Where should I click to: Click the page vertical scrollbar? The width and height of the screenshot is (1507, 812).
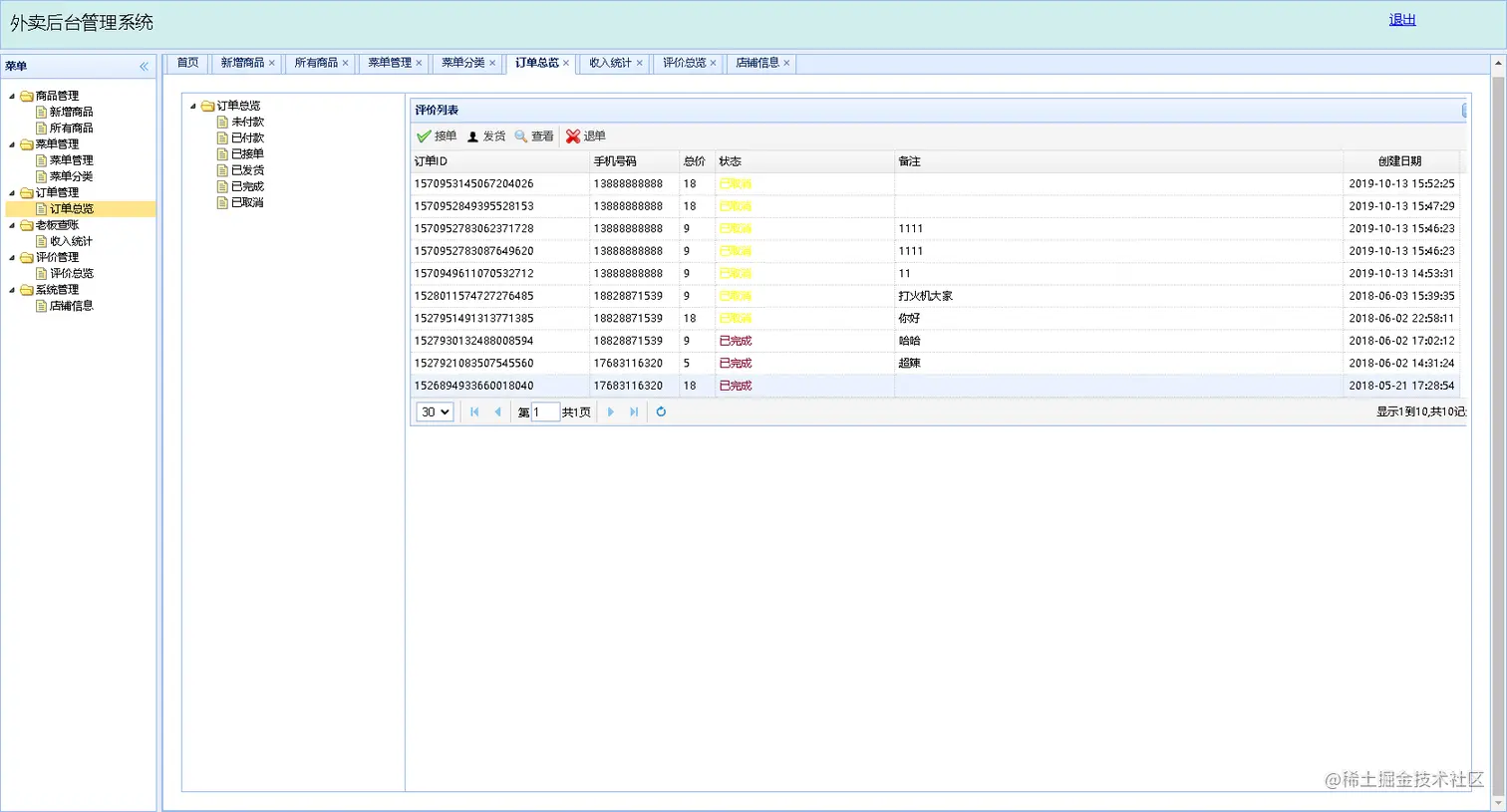(1498, 432)
